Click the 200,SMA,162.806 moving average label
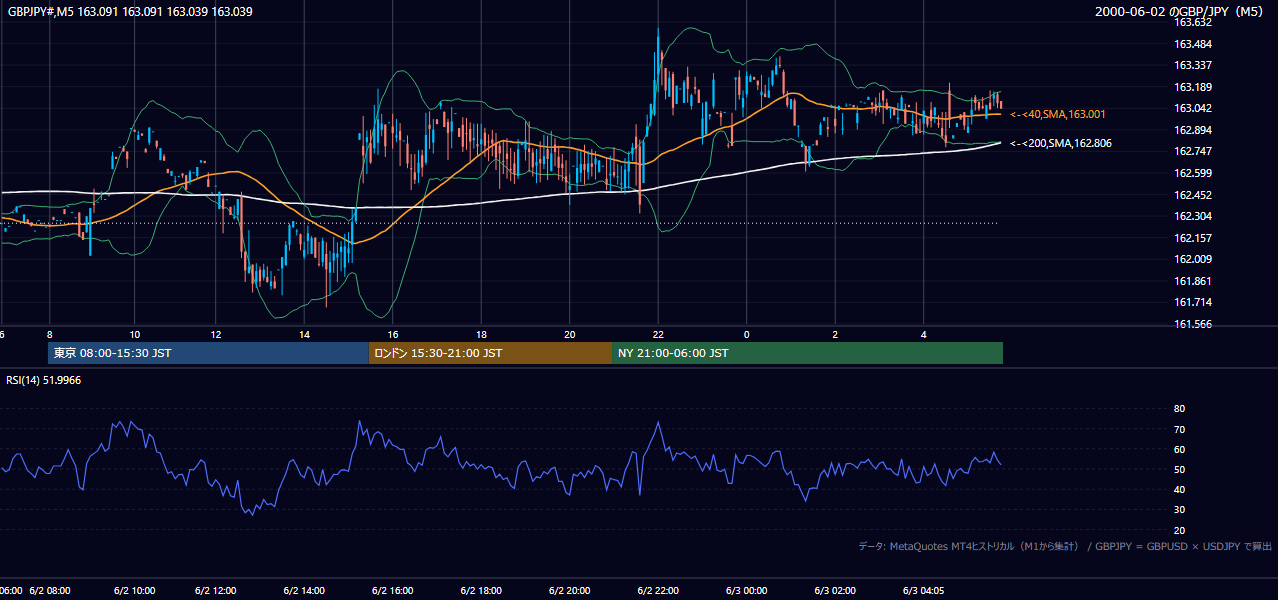Viewport: 1278px width, 600px height. pos(1061,143)
